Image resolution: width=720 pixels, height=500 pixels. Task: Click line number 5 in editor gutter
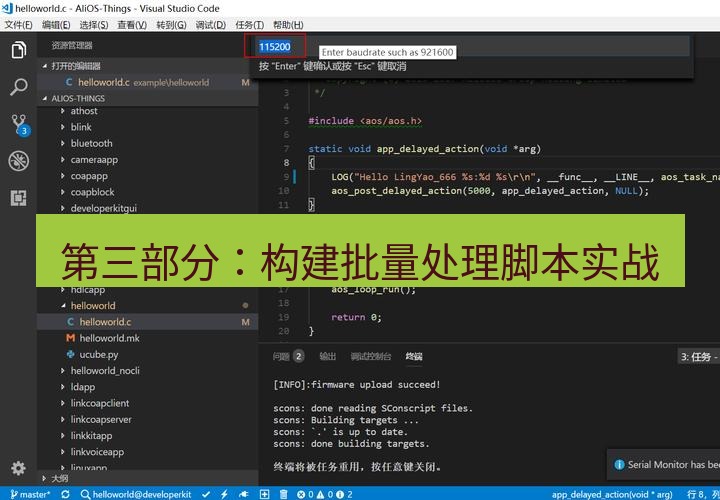[x=286, y=121]
